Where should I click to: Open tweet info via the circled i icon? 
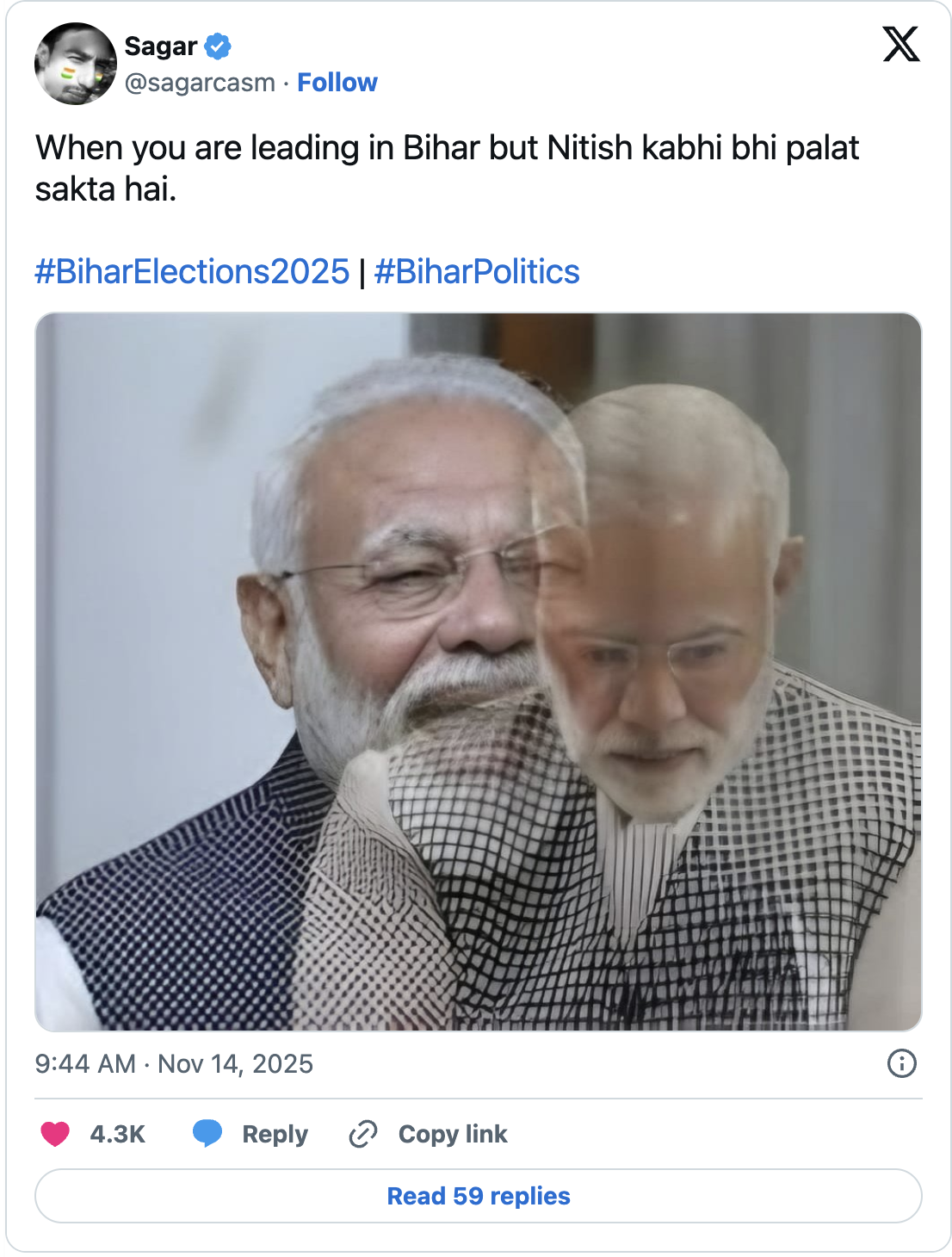(x=901, y=1064)
